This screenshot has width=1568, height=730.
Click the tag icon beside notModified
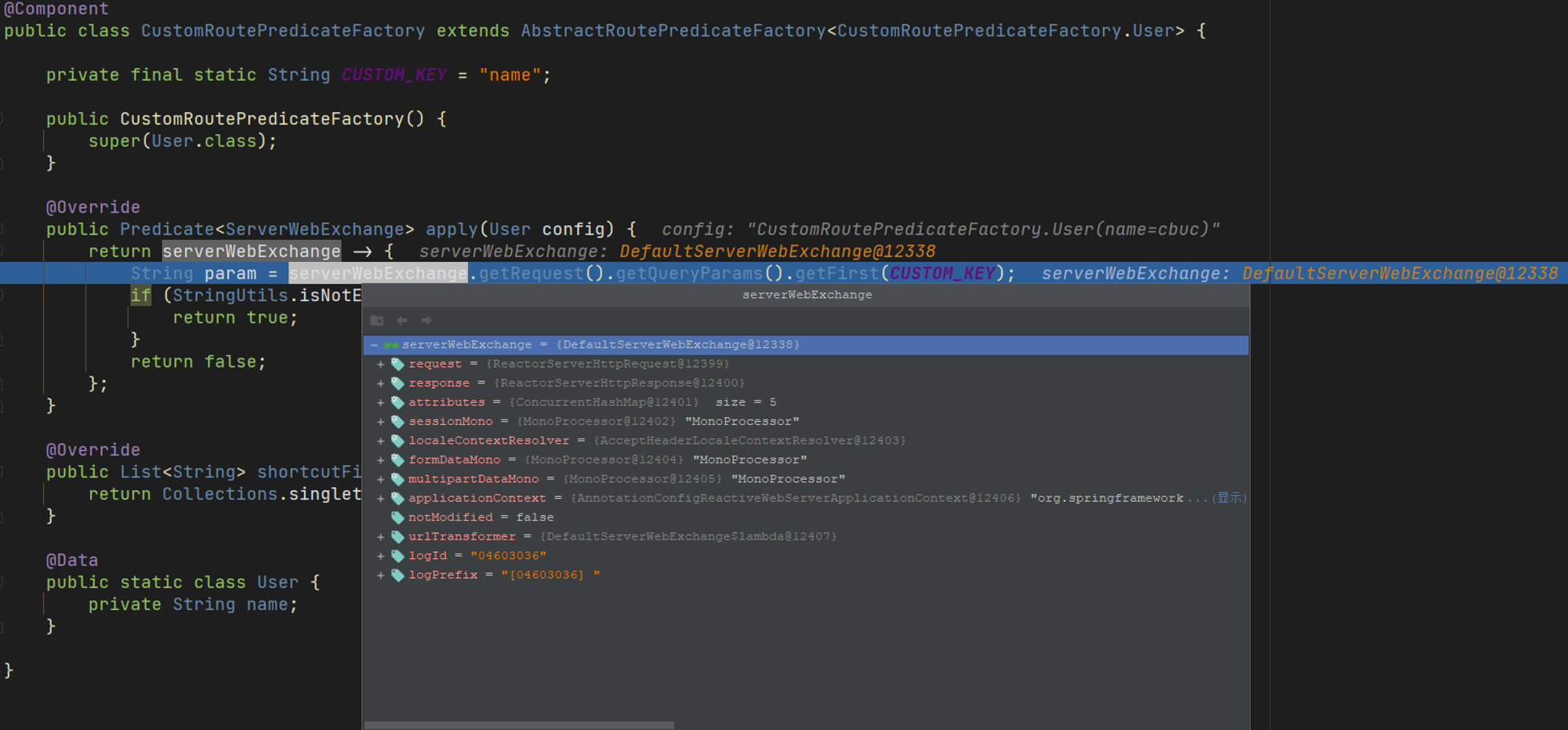[x=397, y=518]
